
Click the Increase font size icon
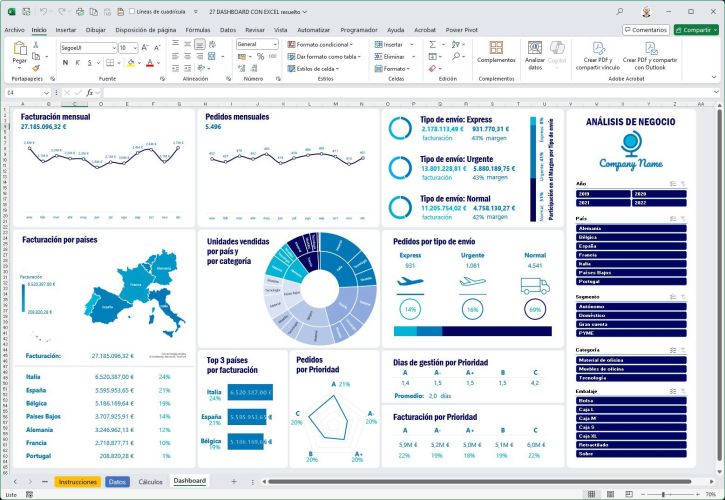(145, 48)
